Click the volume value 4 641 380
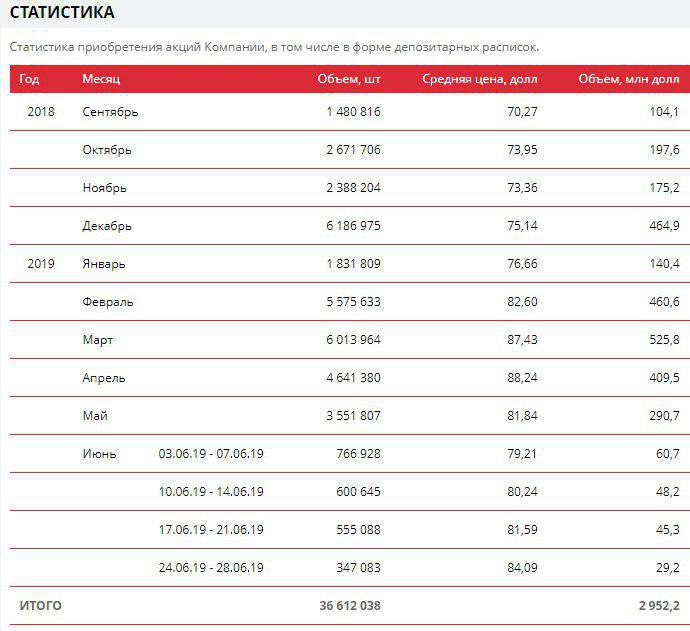The image size is (690, 631). [x=354, y=378]
